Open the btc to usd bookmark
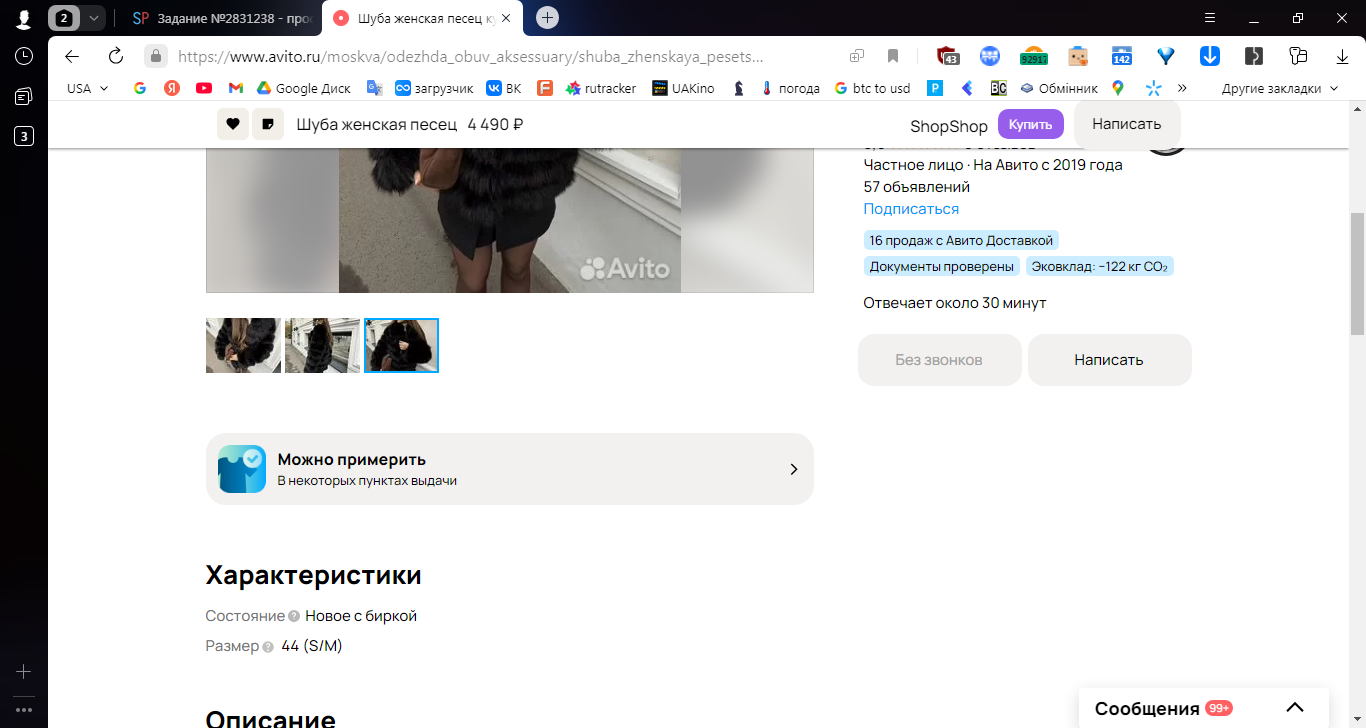1366x728 pixels. tap(872, 88)
